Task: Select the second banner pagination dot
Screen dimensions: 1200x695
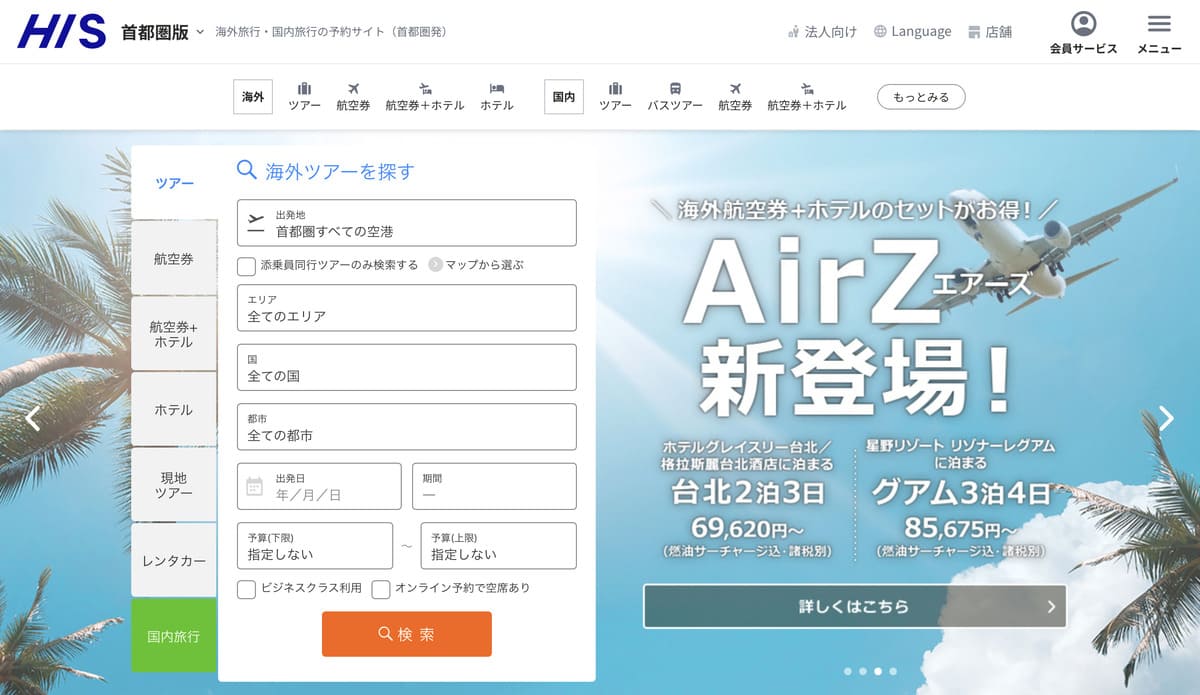Action: tap(863, 671)
